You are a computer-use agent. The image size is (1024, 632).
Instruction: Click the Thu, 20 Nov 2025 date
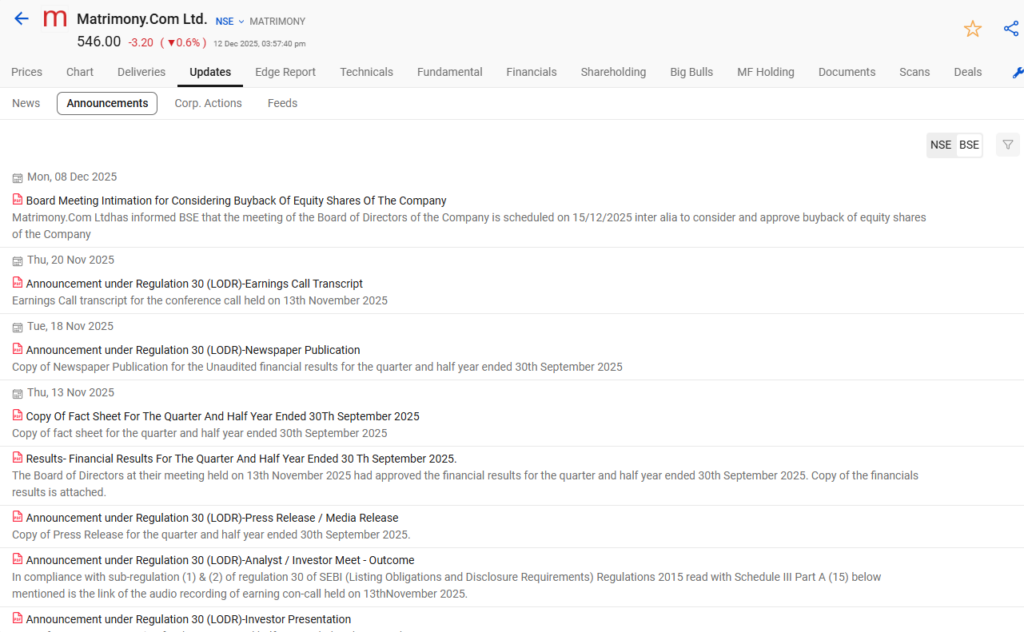point(71,260)
